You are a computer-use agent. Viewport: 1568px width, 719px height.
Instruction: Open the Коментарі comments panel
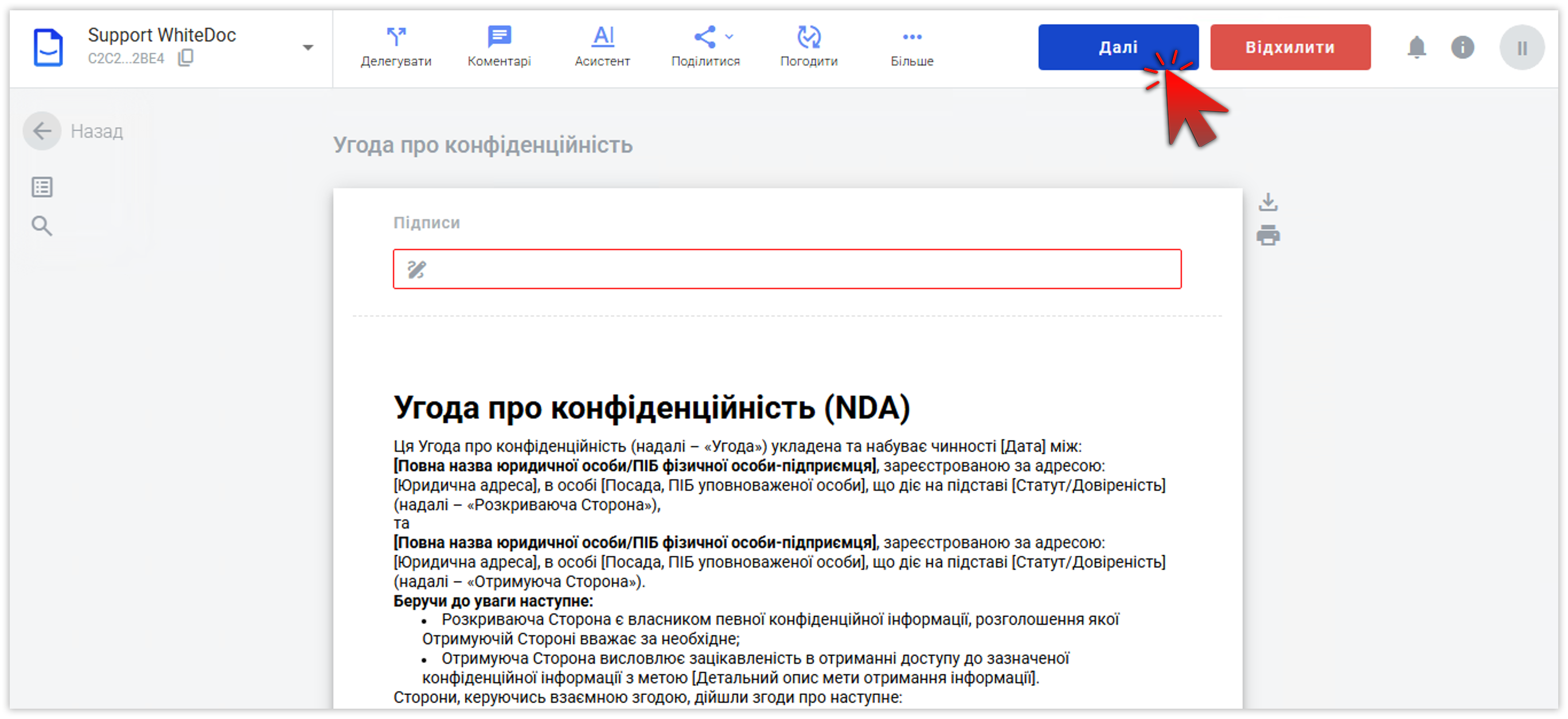[x=498, y=38]
